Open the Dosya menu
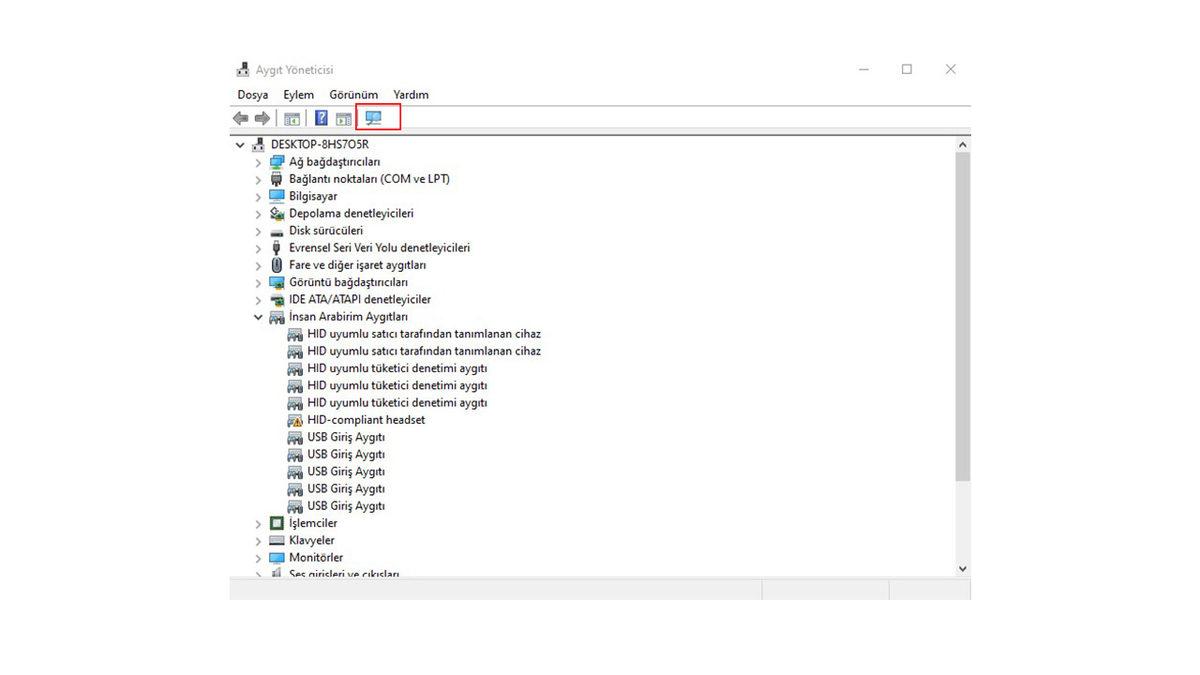 [x=252, y=95]
